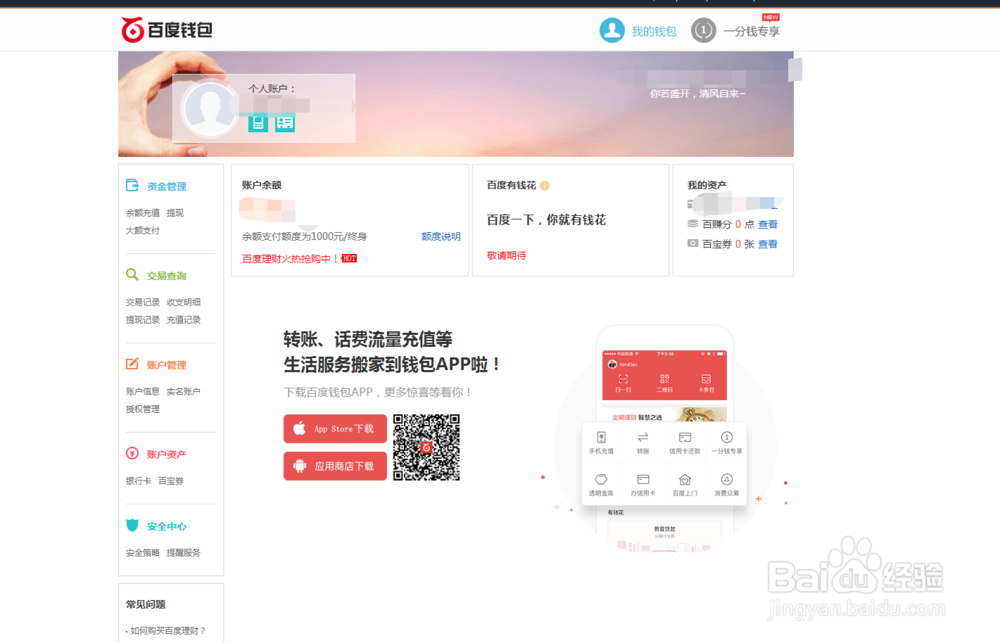Viewport: 1000px width, 643px height.
Task: Click the text 百度一下，你就有钱花
Action: [547, 220]
